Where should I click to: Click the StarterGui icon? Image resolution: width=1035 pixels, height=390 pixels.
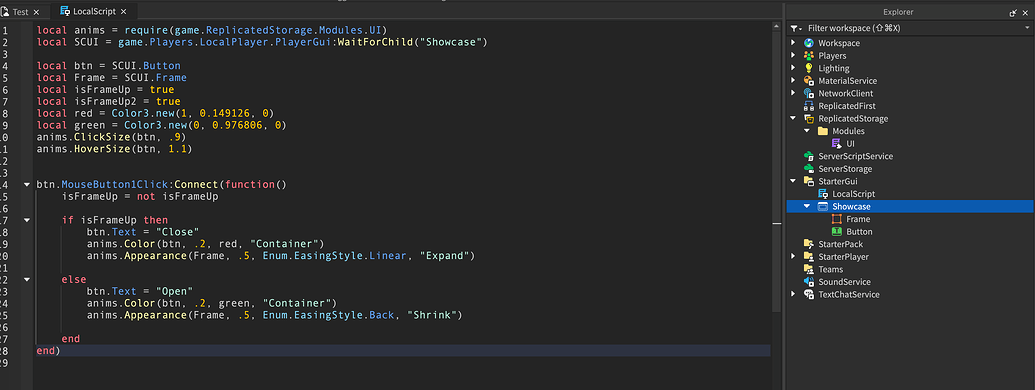click(809, 181)
